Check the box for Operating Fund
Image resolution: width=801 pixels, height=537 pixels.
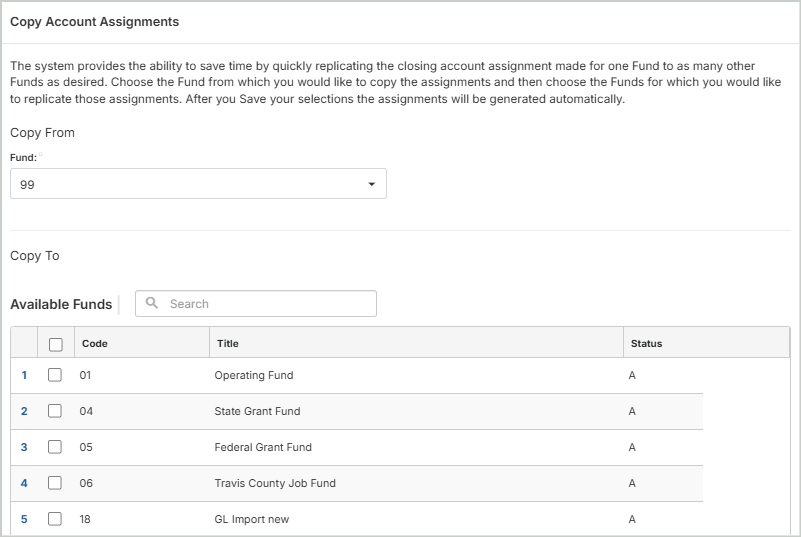click(x=56, y=375)
